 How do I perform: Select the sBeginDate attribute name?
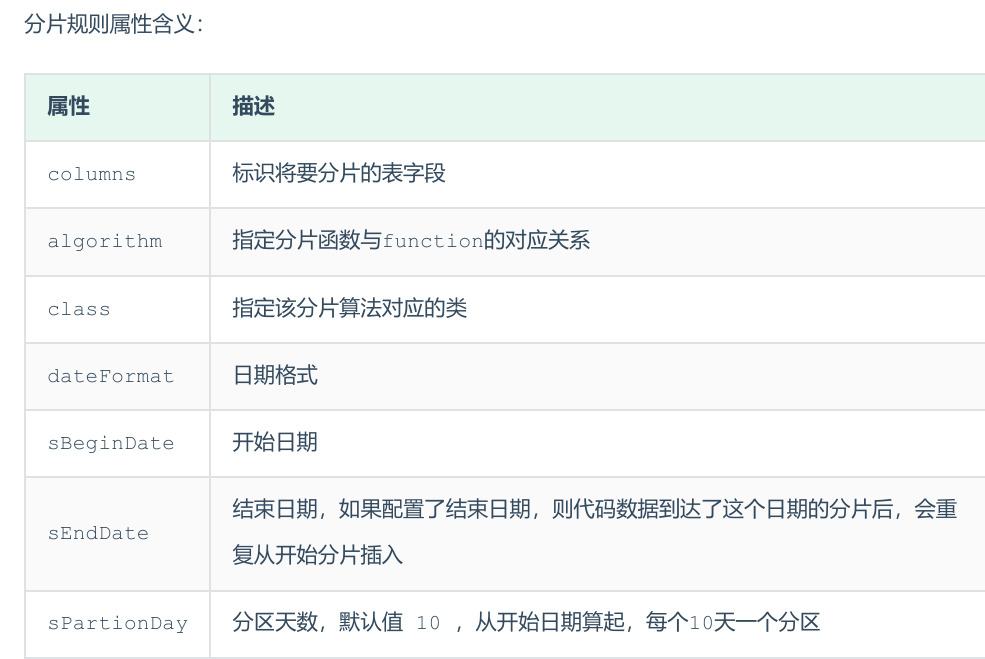(110, 443)
